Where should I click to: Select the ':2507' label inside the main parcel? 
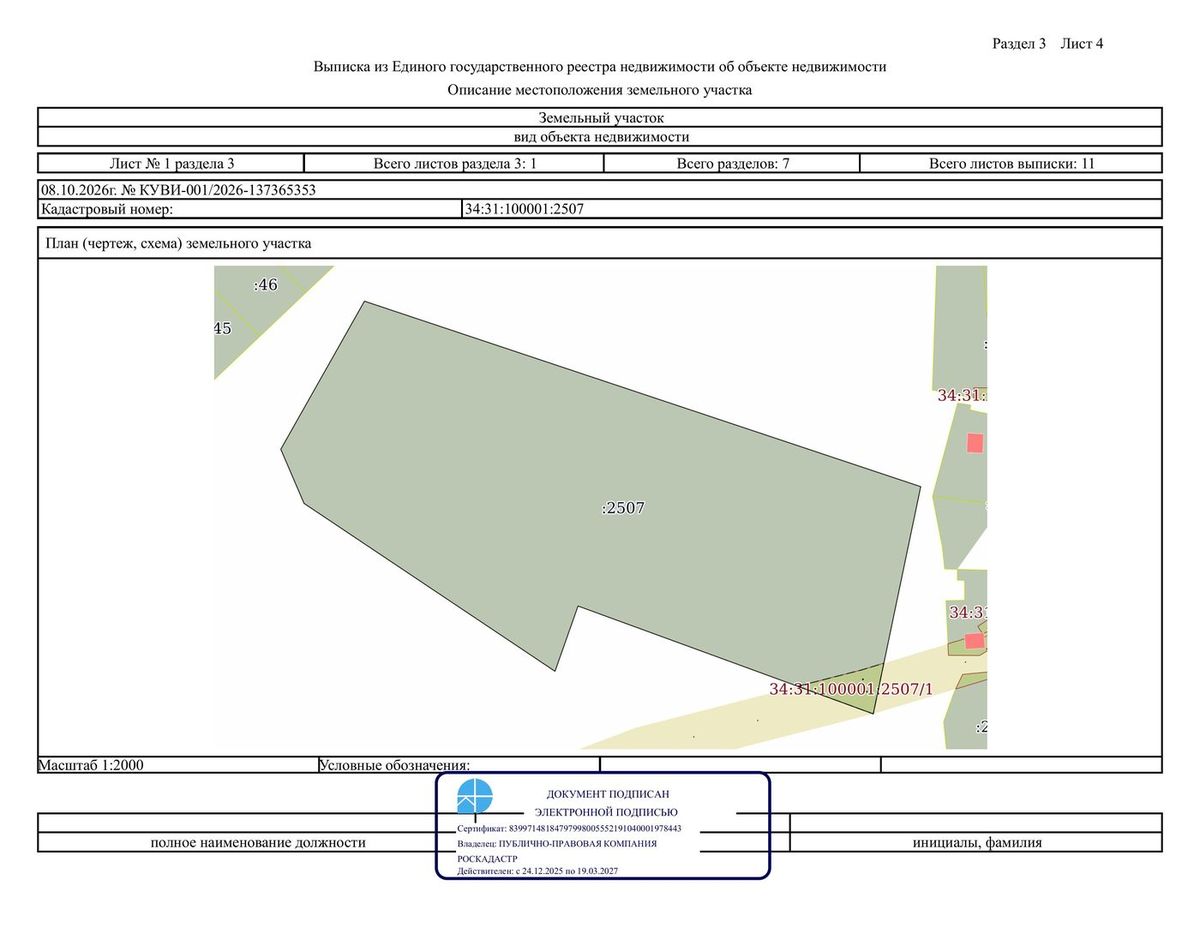[x=623, y=508]
